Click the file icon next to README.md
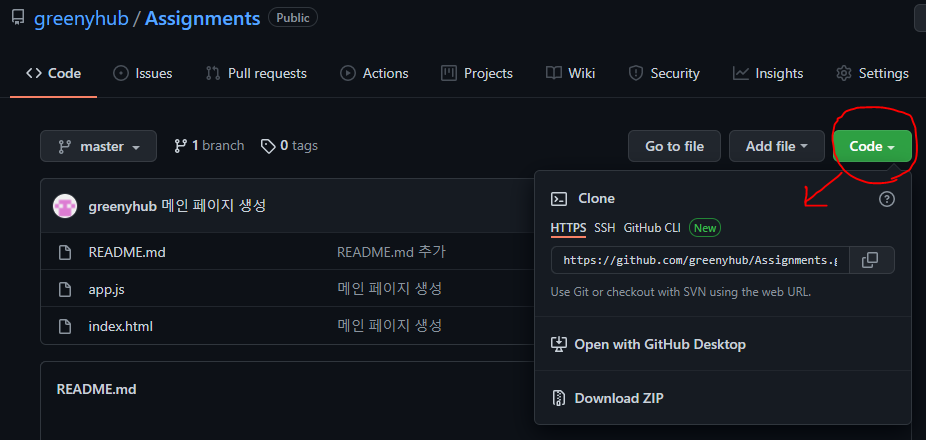 (65, 253)
